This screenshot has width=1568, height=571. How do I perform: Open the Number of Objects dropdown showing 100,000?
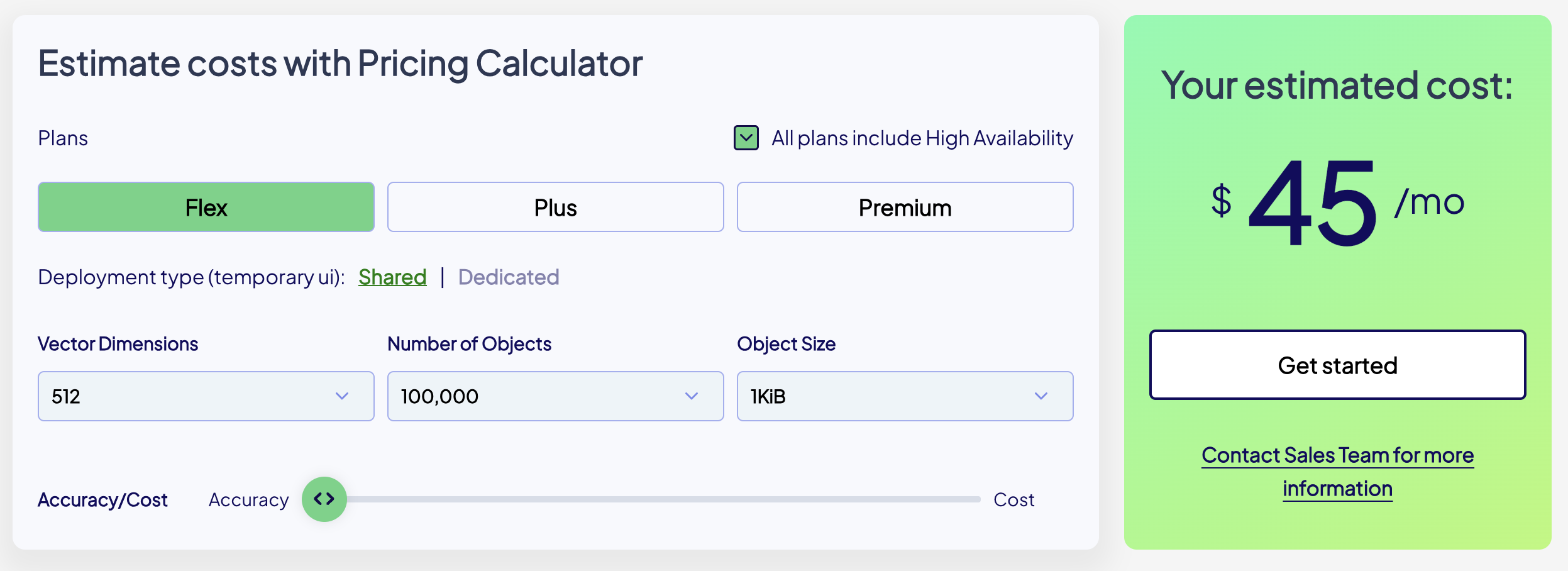(x=556, y=396)
